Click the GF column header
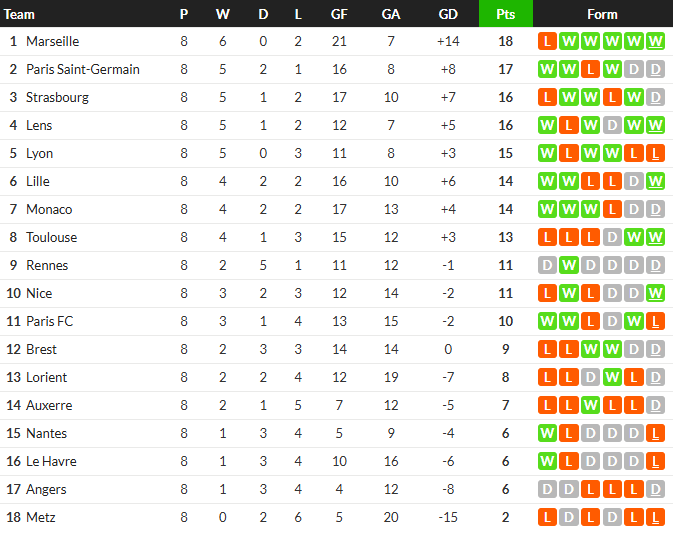673x539 pixels. coord(339,14)
